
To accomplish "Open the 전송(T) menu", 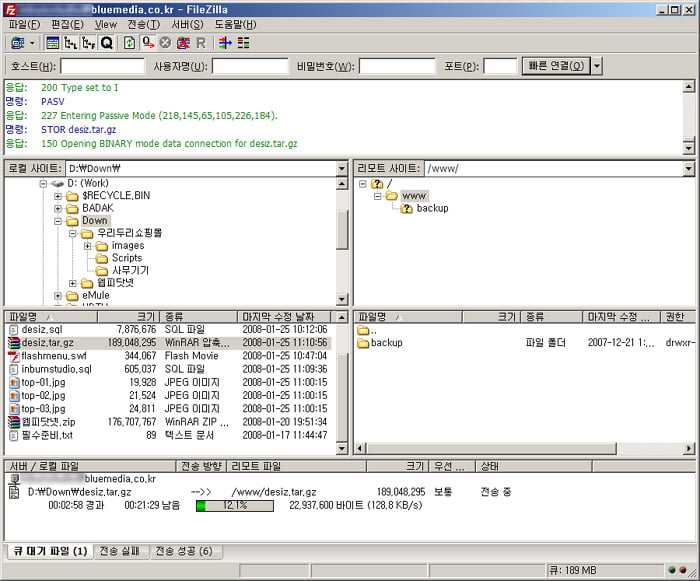I will coord(143,24).
